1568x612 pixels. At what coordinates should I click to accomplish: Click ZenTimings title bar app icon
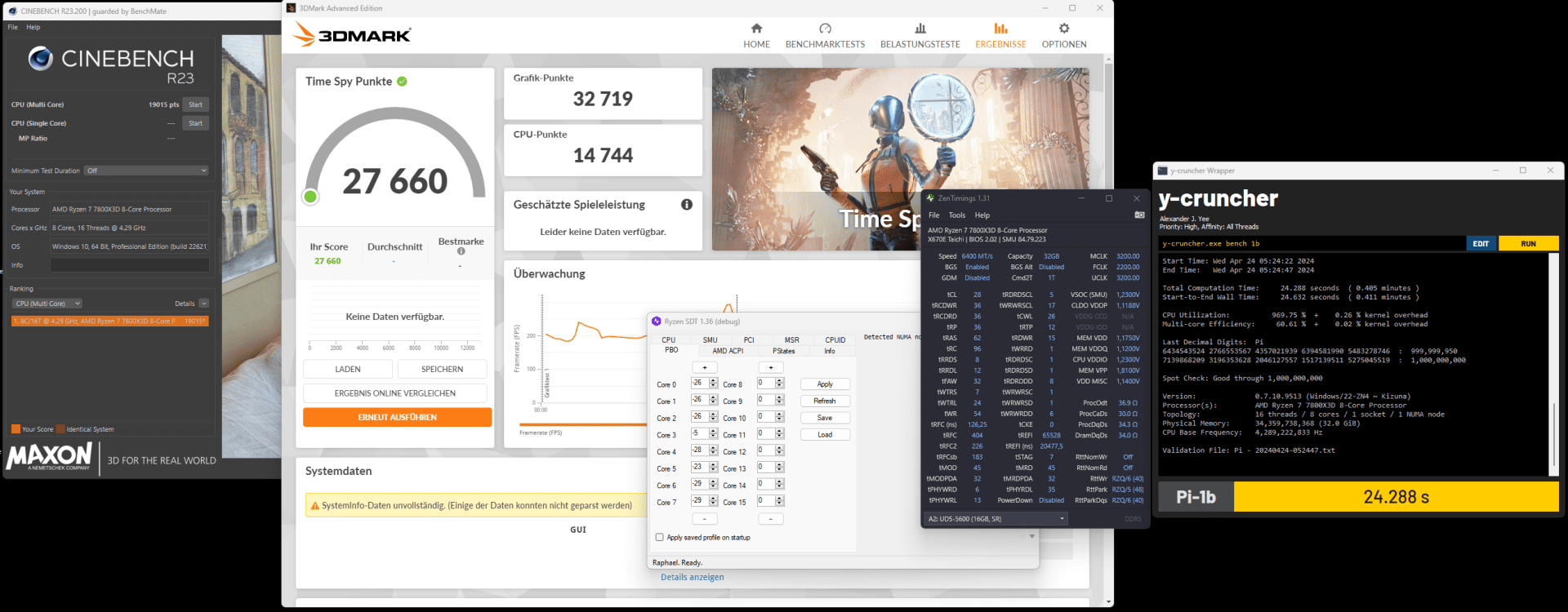[x=930, y=198]
